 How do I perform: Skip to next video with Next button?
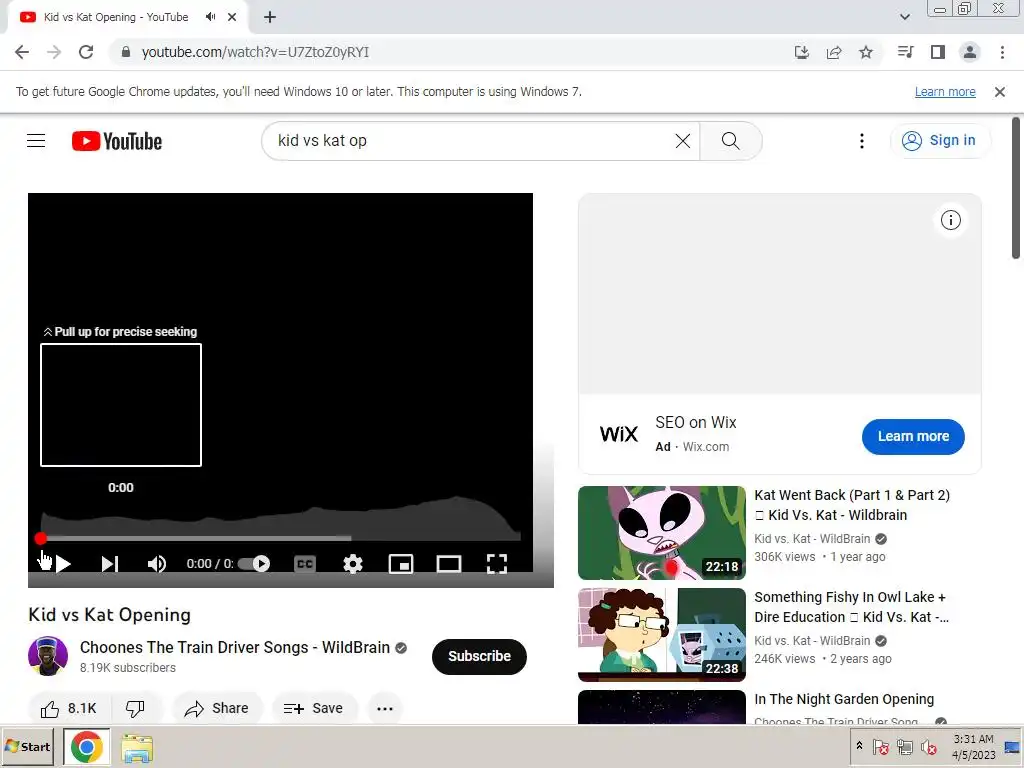click(x=110, y=564)
